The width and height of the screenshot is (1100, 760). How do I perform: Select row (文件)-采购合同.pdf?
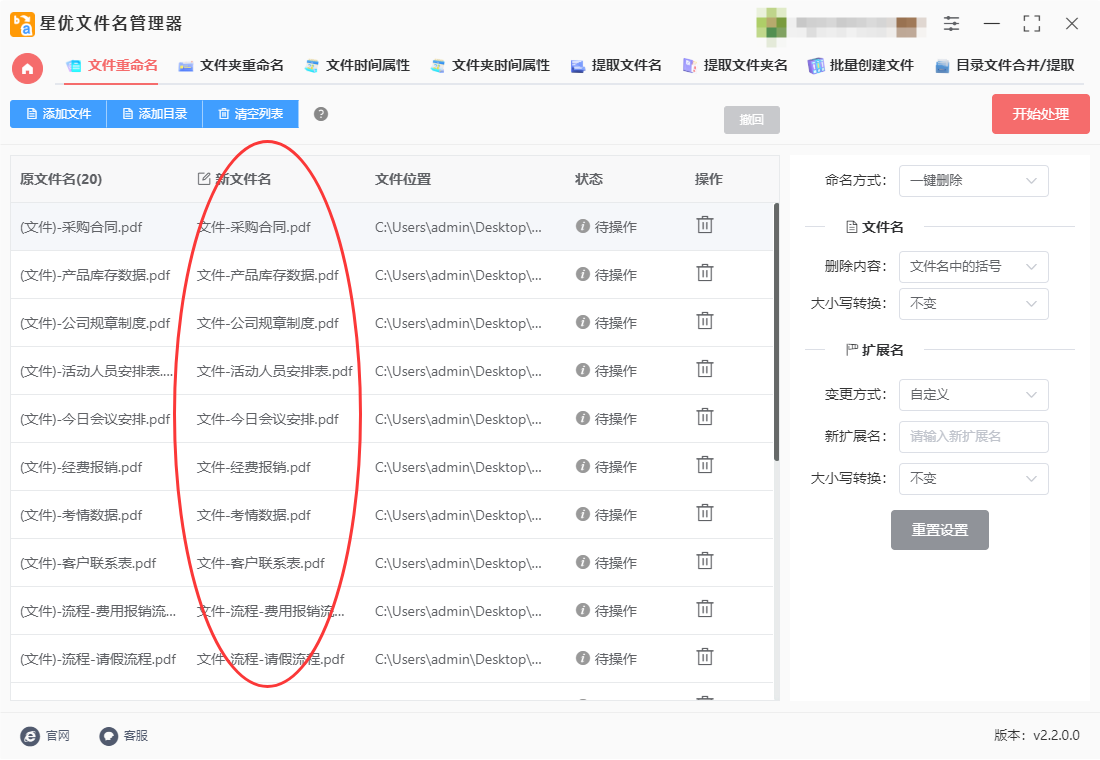pyautogui.click(x=391, y=227)
